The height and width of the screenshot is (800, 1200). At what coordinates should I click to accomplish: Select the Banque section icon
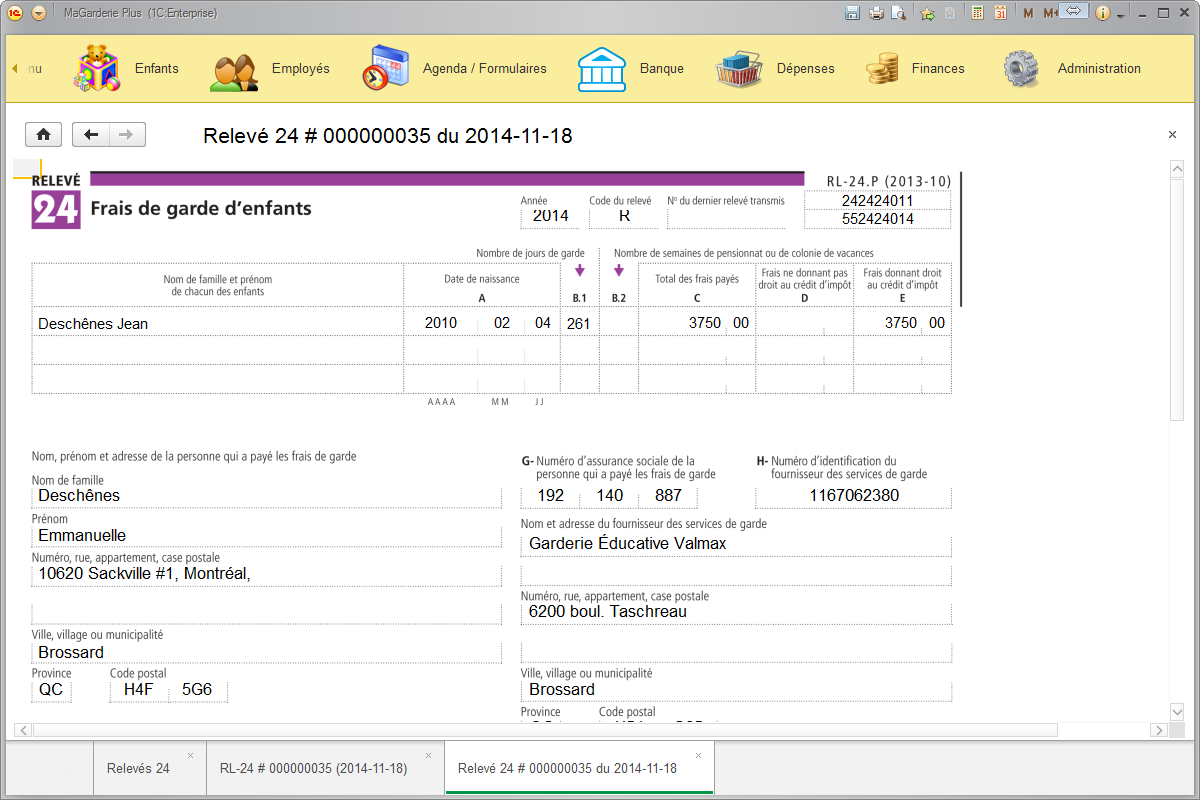601,68
